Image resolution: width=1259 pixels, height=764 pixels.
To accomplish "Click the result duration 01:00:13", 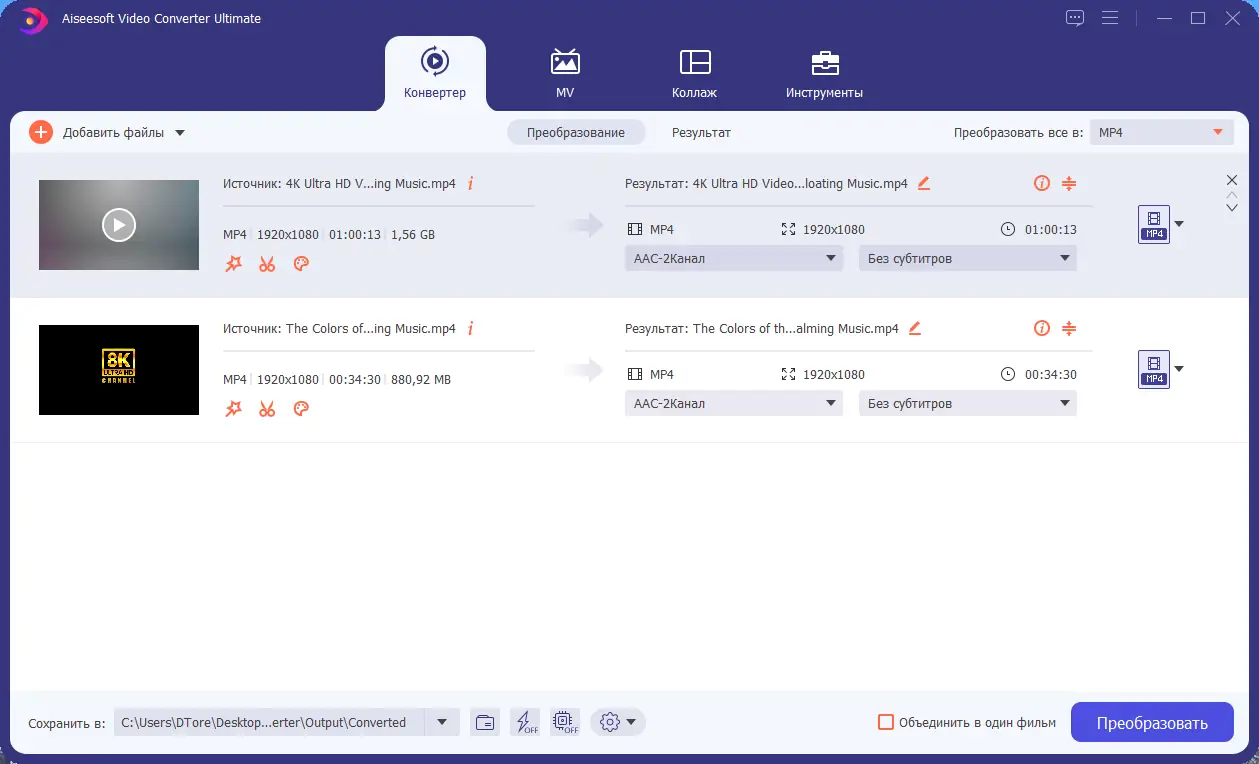I will (x=1051, y=229).
